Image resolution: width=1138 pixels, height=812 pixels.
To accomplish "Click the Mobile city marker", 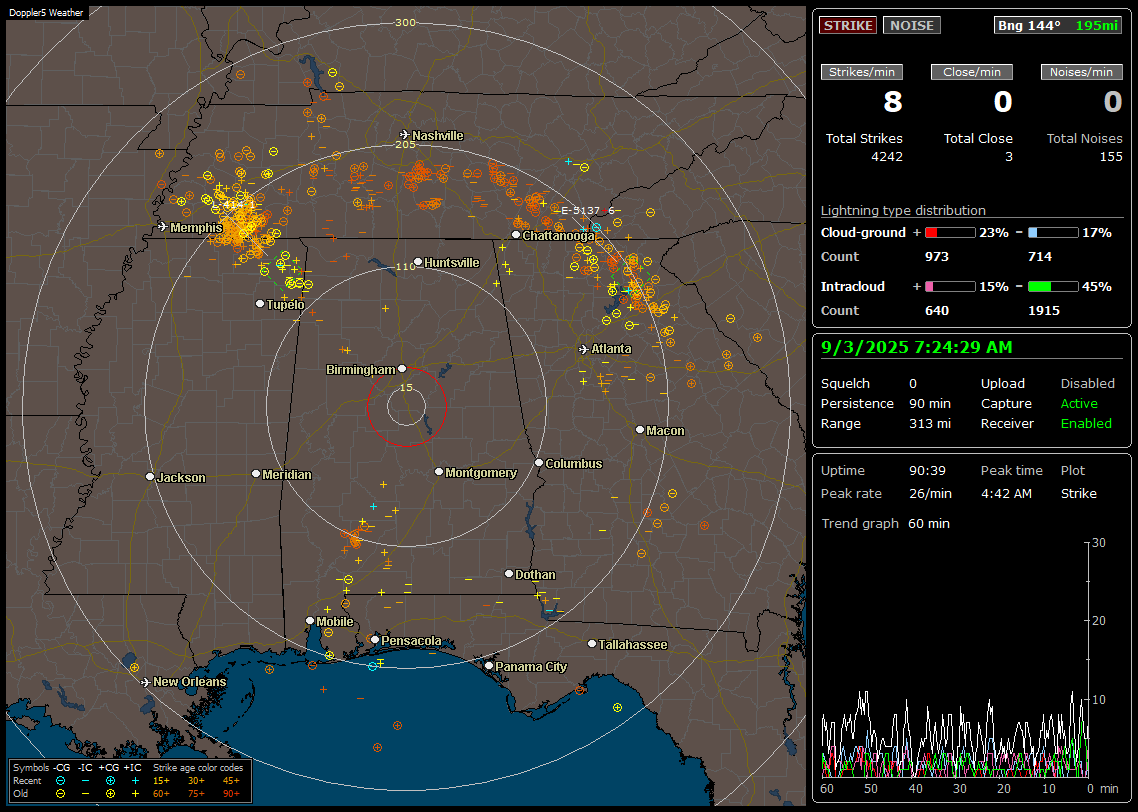I will tap(310, 620).
